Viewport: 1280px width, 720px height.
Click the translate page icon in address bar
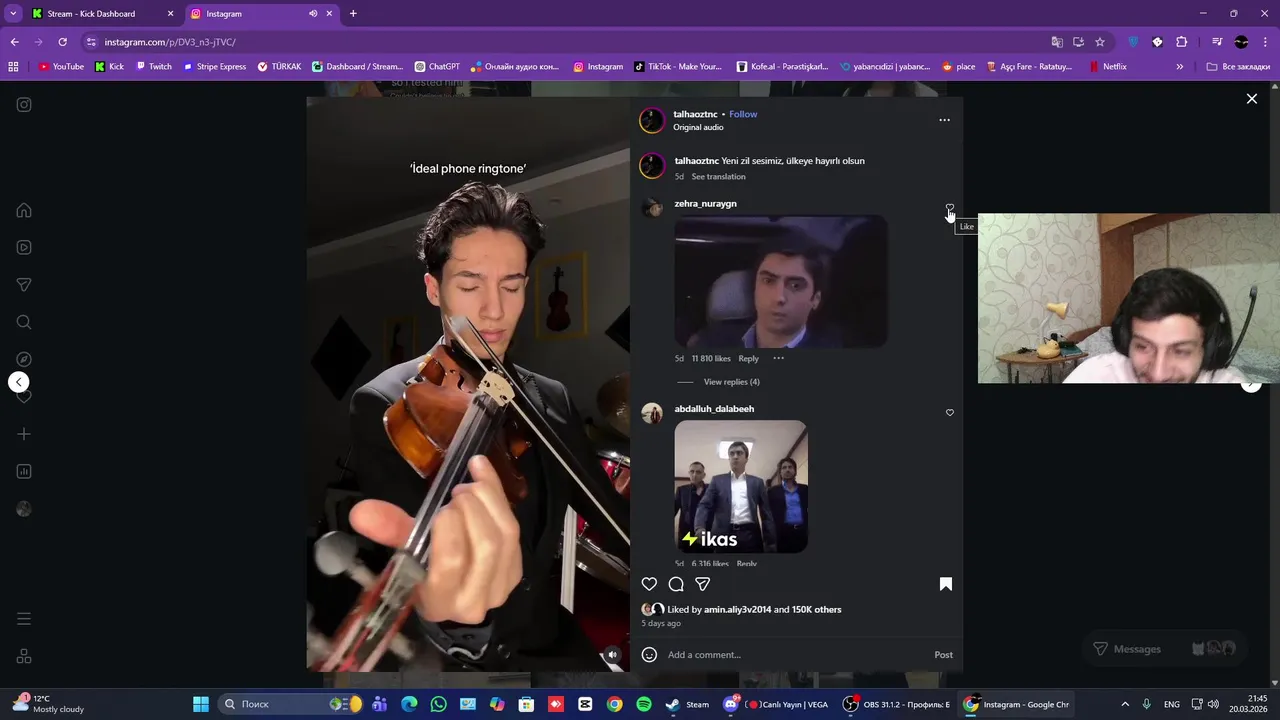coord(1057,42)
